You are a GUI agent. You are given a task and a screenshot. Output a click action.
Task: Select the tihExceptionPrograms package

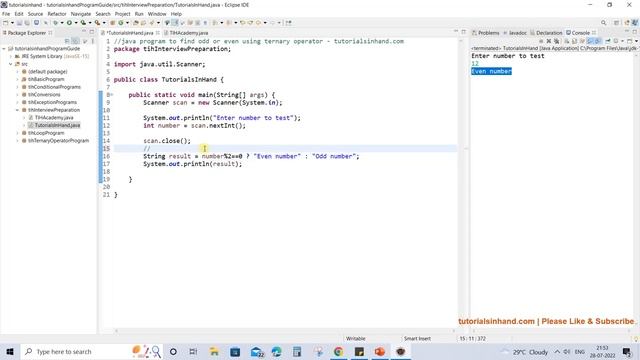pyautogui.click(x=52, y=102)
